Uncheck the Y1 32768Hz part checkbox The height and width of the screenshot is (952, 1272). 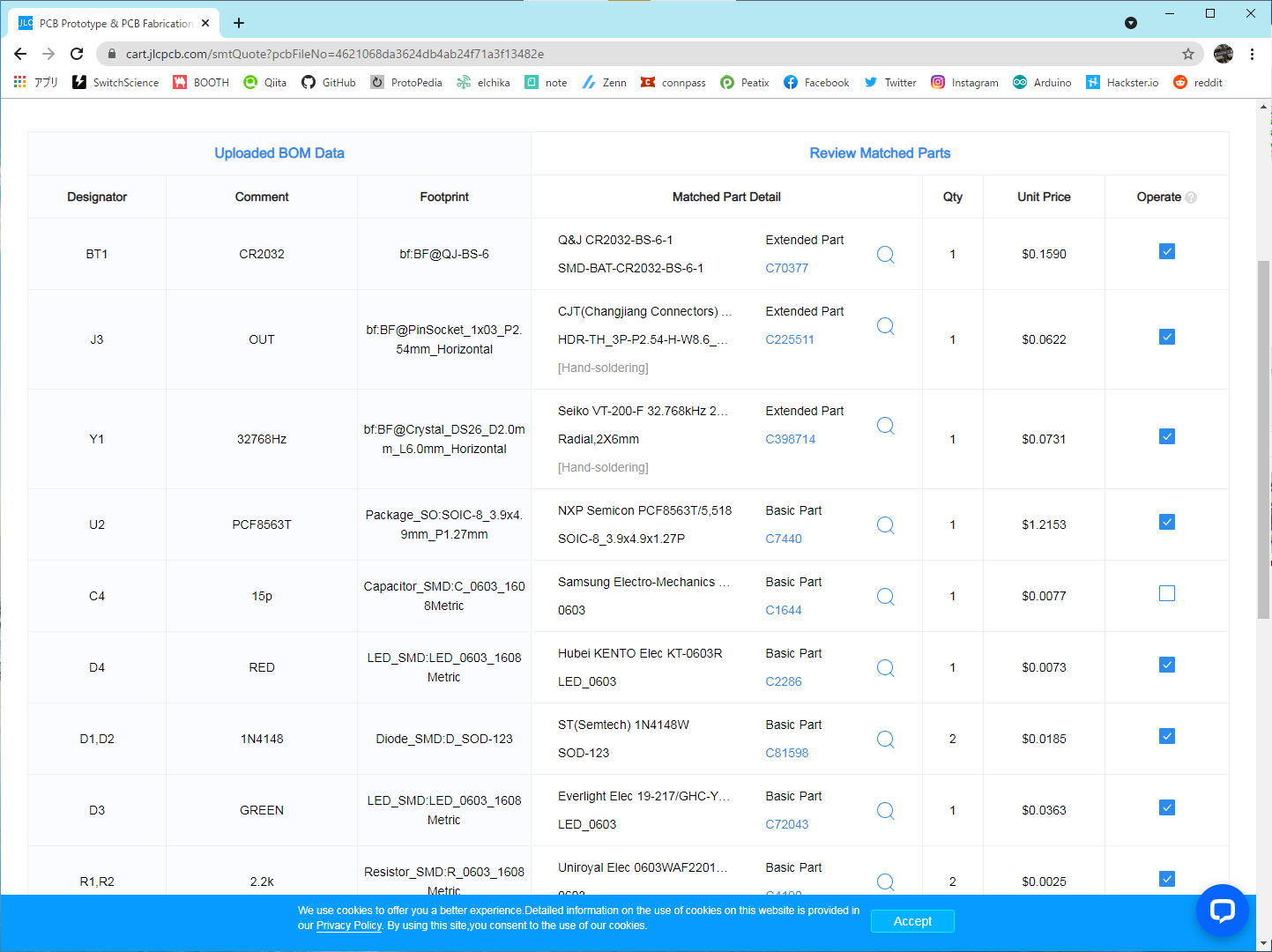pos(1167,436)
